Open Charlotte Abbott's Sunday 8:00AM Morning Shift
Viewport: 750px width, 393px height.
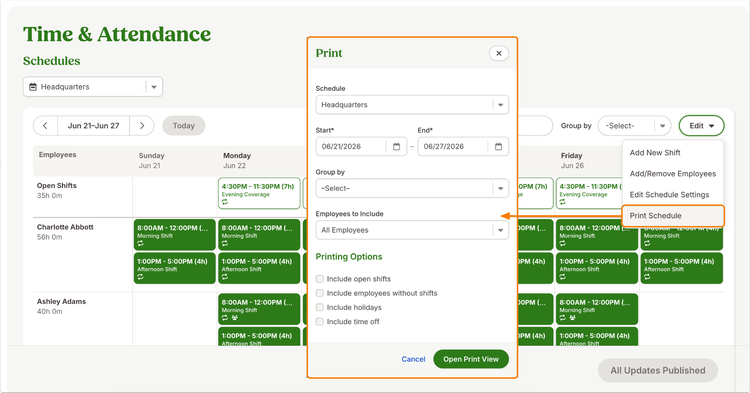click(175, 235)
